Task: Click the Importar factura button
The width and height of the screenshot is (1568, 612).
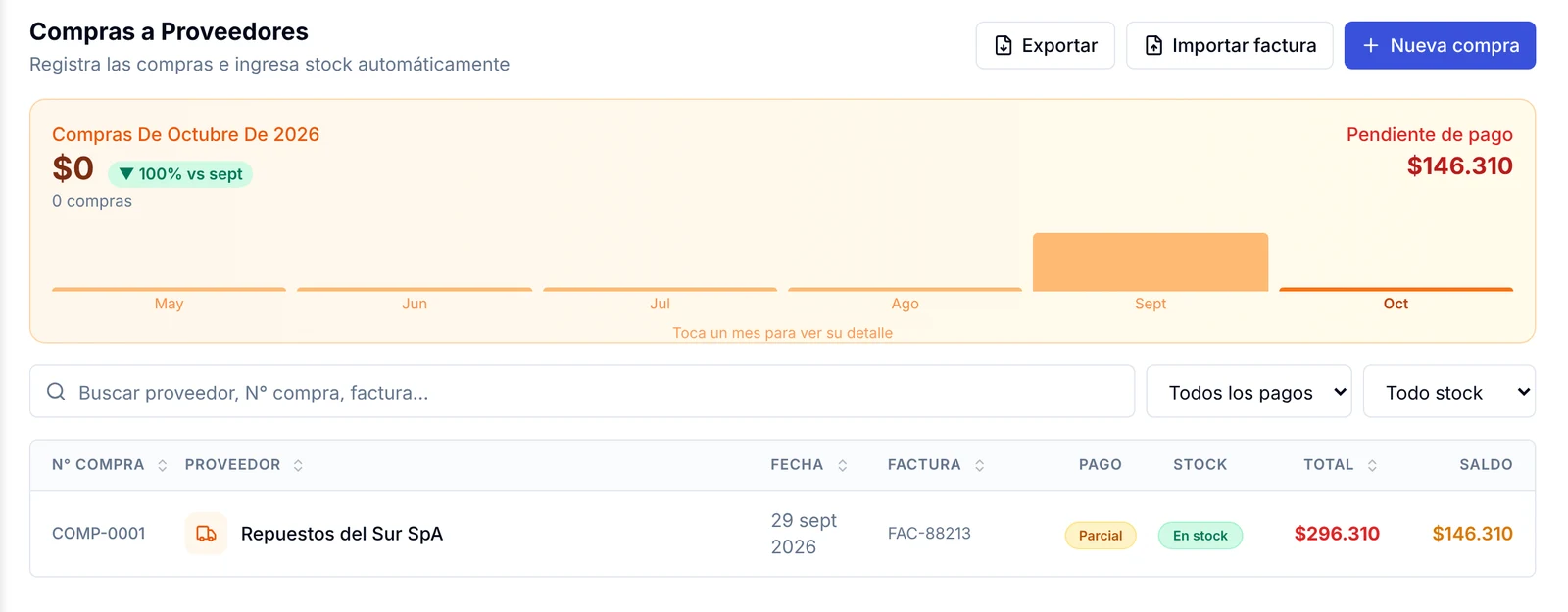Action: pyautogui.click(x=1229, y=45)
